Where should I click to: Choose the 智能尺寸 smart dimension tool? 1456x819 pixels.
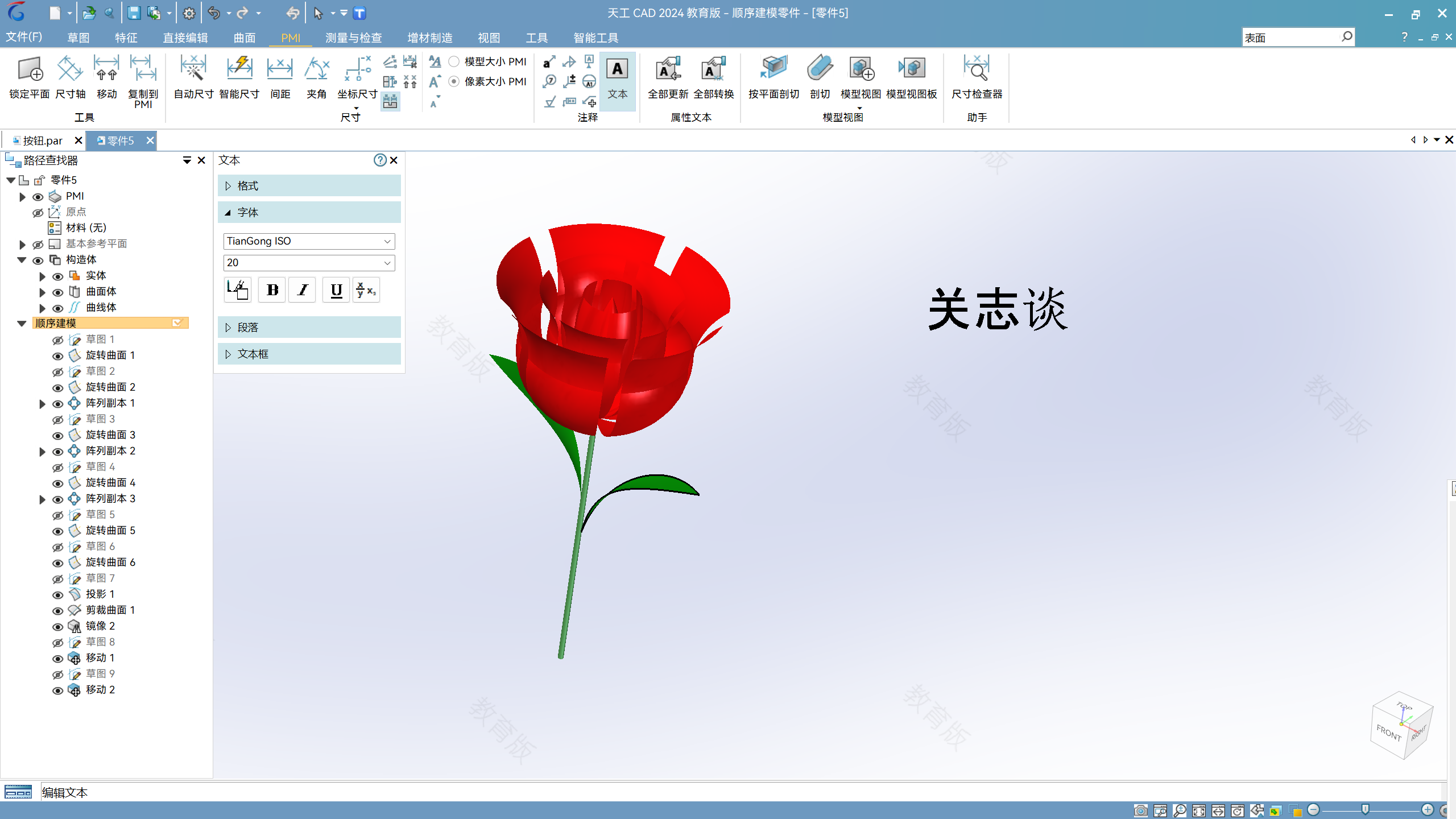coord(239,78)
